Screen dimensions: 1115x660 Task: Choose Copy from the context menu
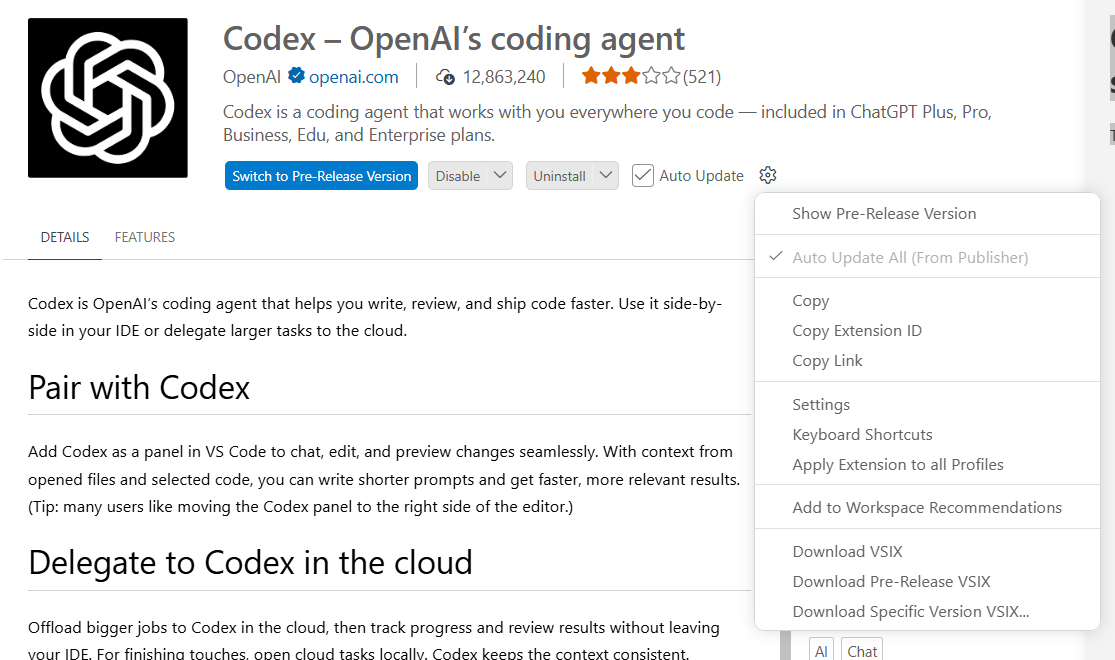click(x=927, y=301)
